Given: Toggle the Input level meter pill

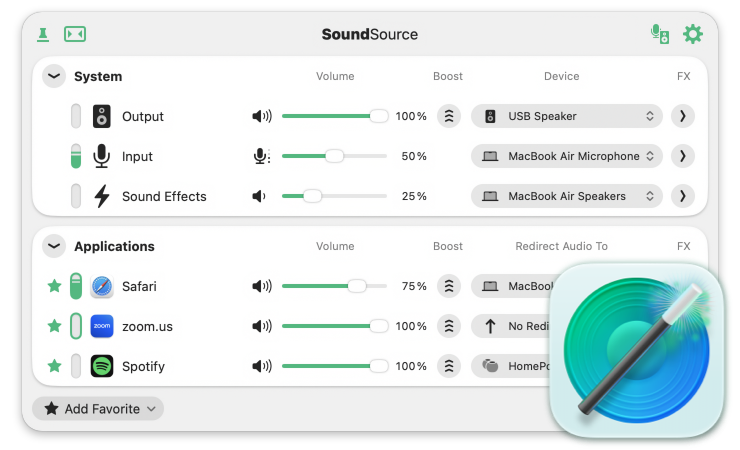Looking at the screenshot, I should pos(76,156).
